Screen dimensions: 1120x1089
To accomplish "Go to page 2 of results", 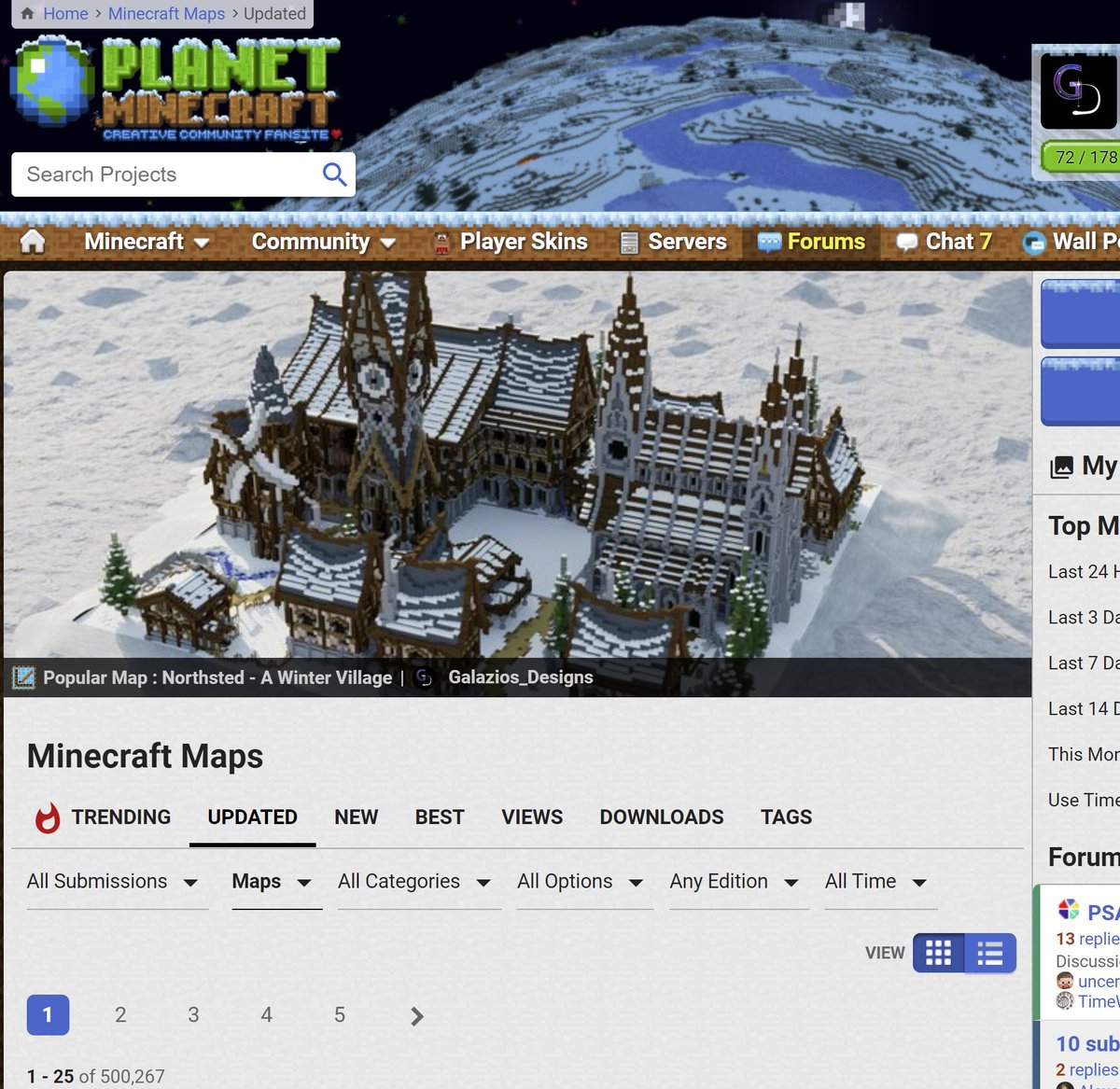I will (x=120, y=1014).
